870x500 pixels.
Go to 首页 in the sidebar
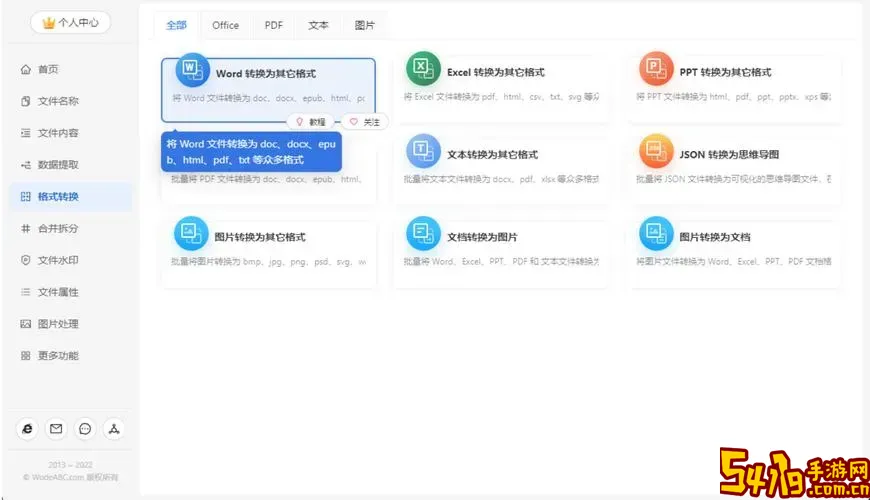(x=70, y=69)
